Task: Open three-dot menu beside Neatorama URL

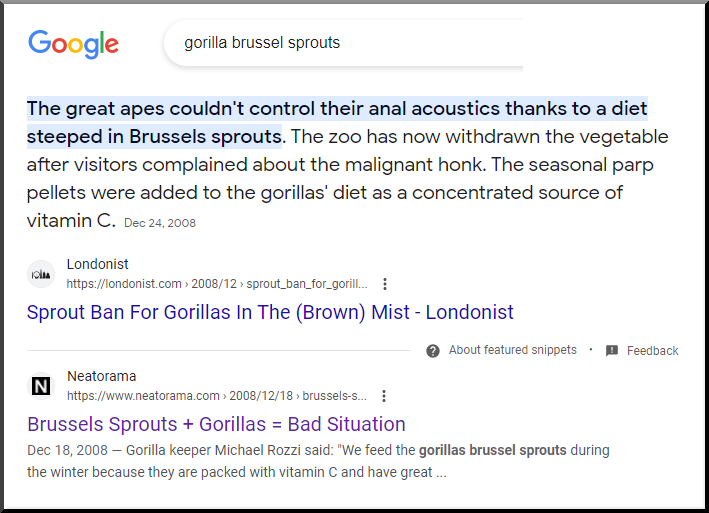Action: 384,396
